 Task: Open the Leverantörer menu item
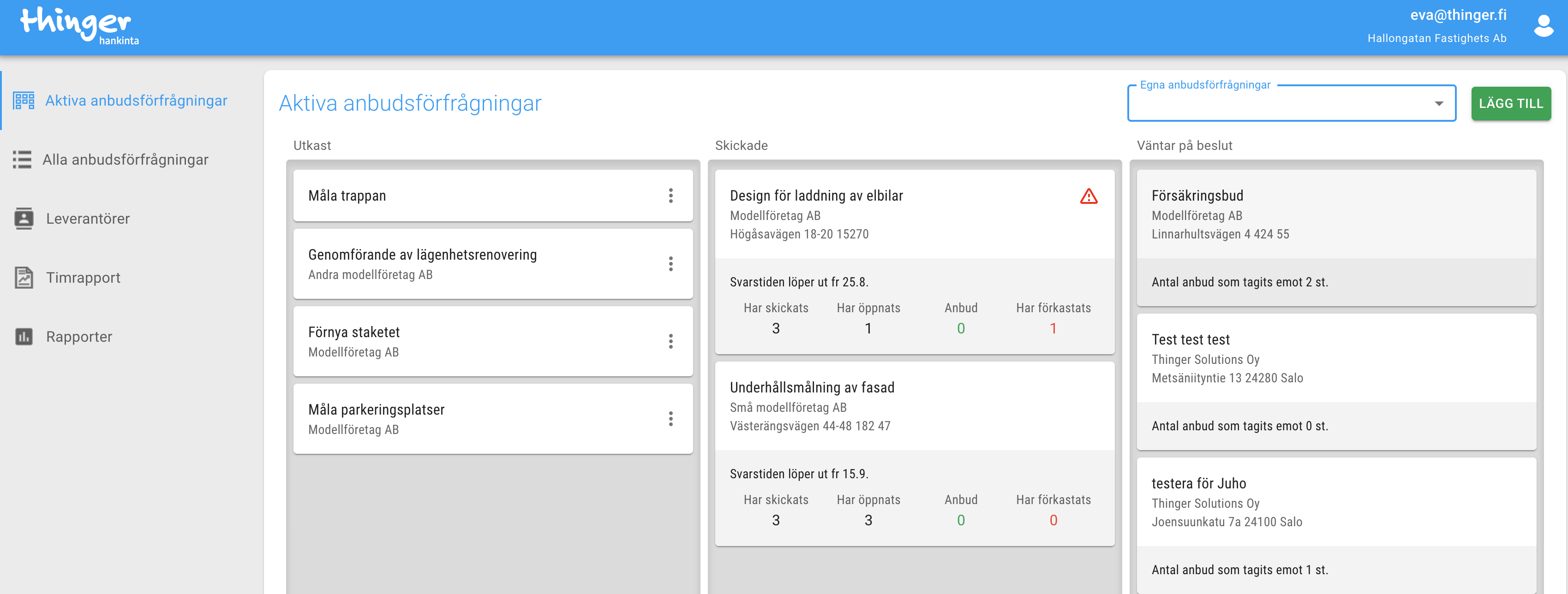point(88,219)
